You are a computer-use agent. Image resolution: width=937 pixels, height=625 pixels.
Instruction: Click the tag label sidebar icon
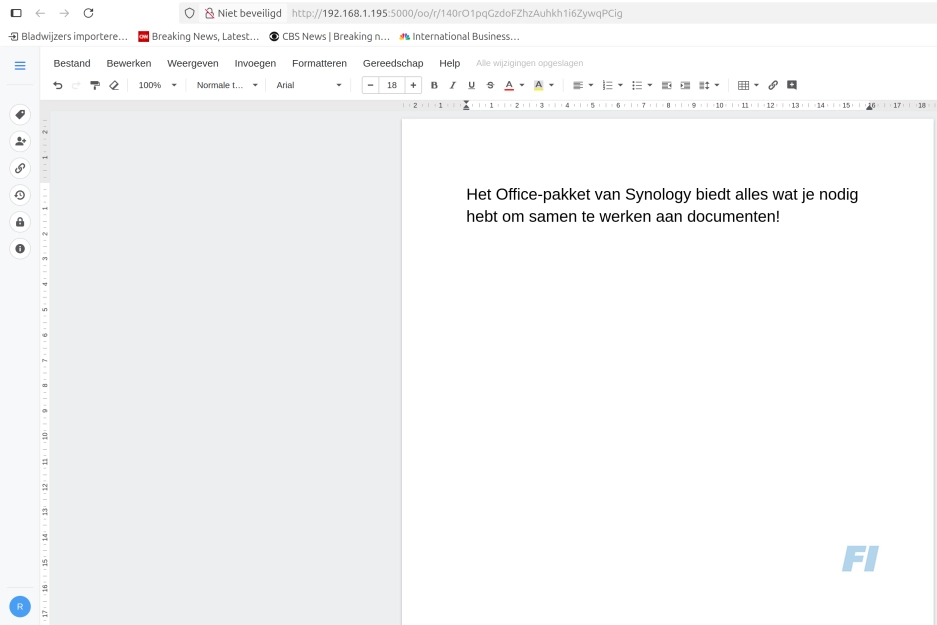[20, 115]
